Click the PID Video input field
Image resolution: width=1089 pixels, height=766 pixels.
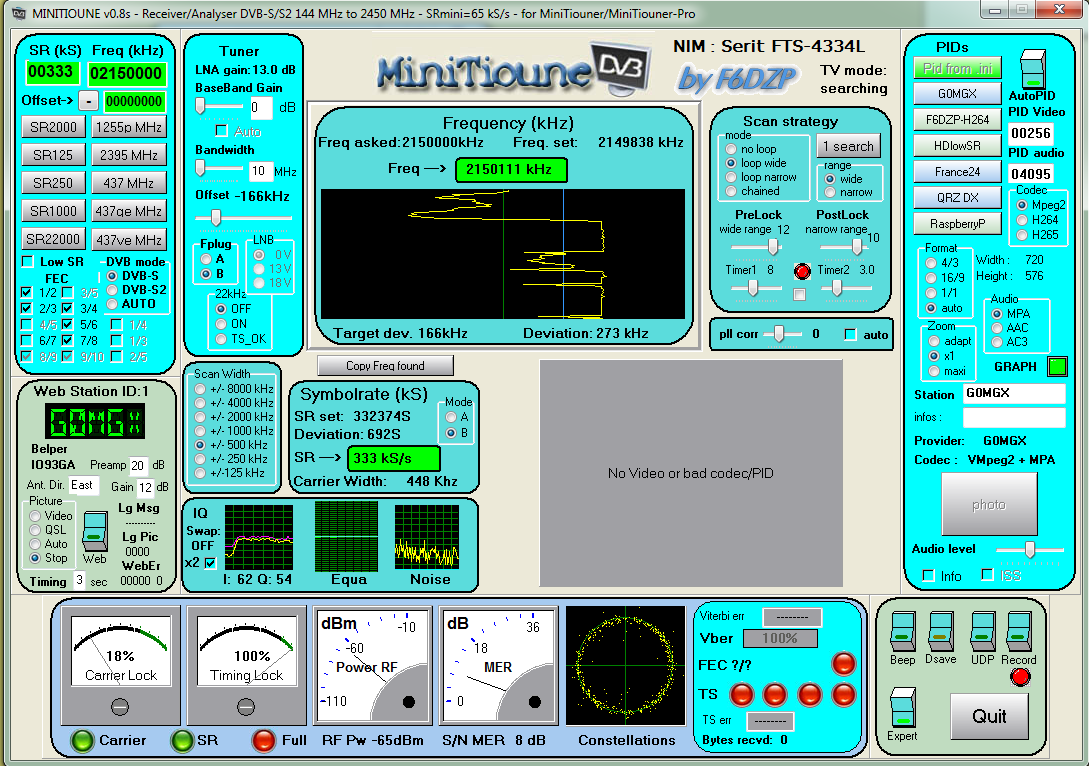pyautogui.click(x=1031, y=133)
